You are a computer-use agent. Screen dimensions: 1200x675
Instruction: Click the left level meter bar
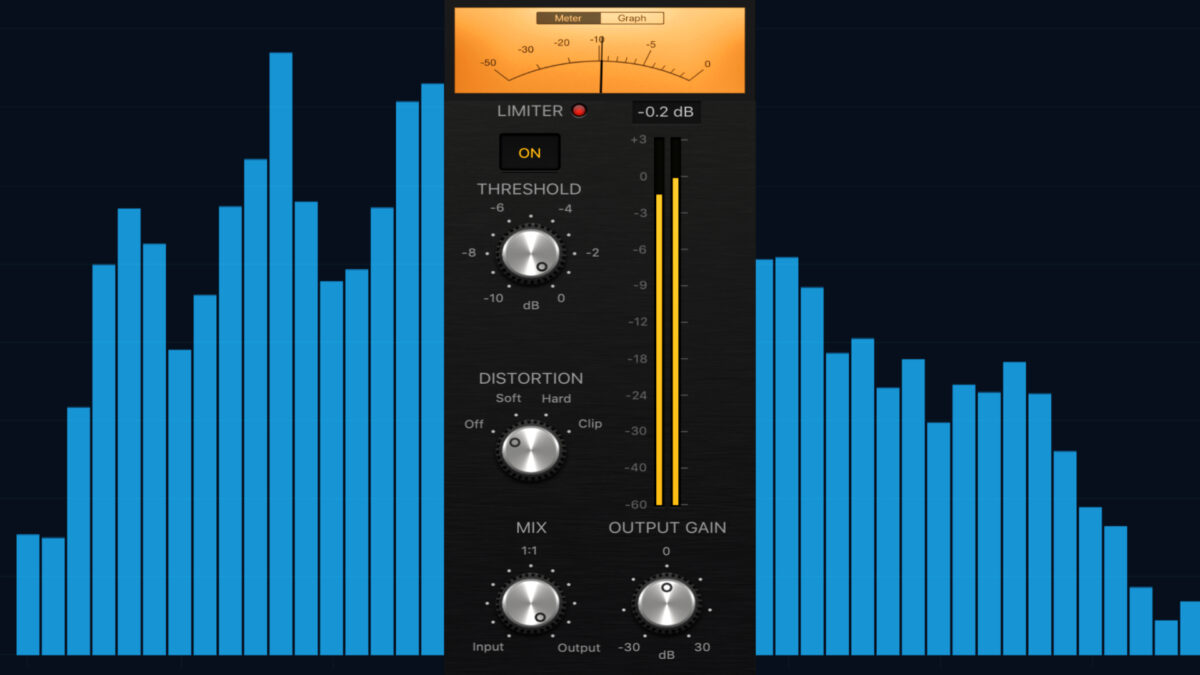pyautogui.click(x=659, y=322)
